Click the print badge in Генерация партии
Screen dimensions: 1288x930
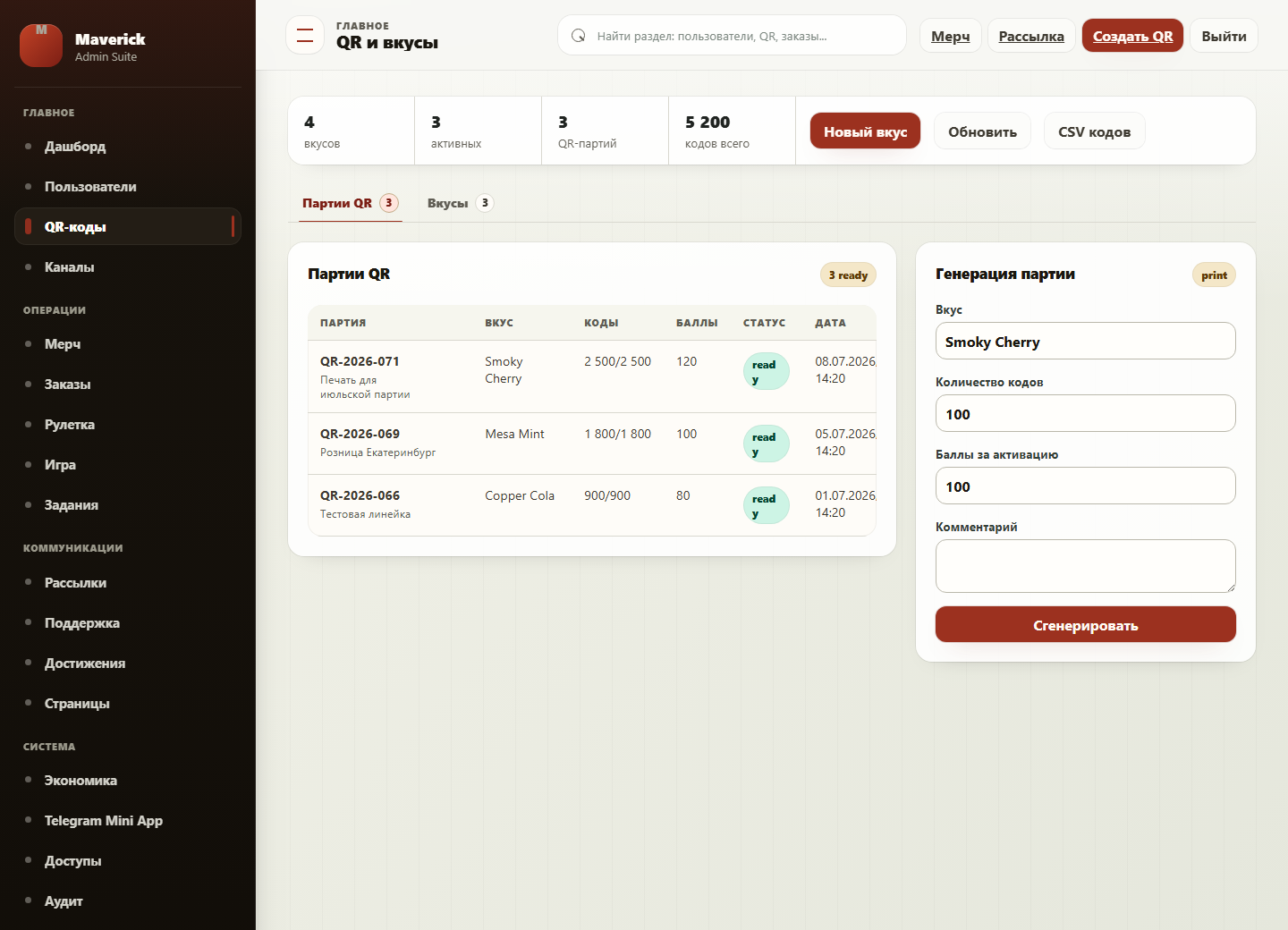point(1214,275)
